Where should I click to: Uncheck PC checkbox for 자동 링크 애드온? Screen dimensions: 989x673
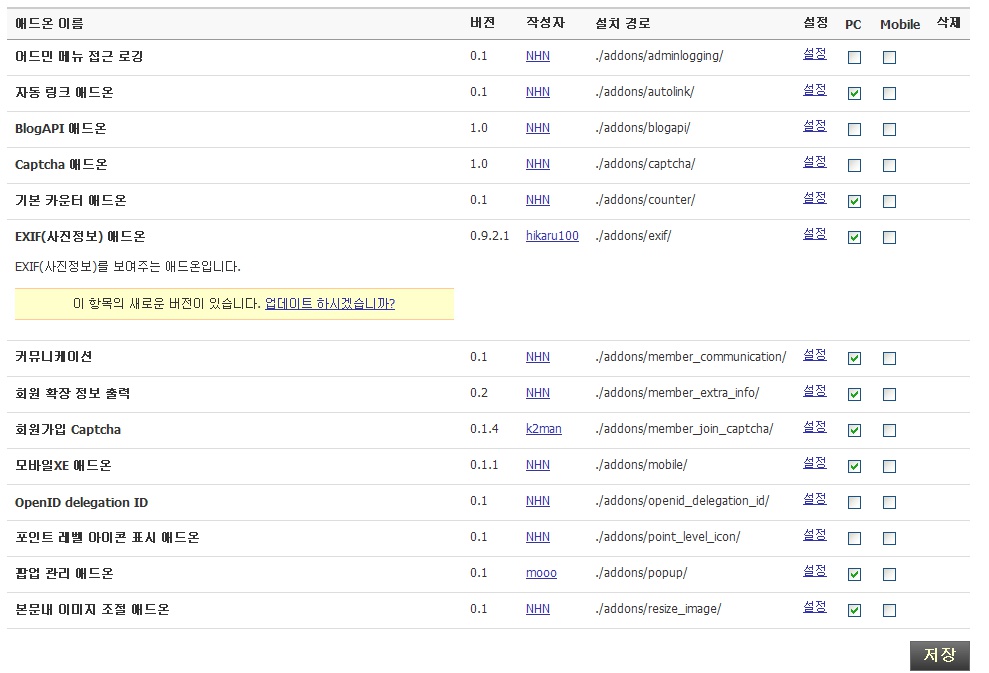point(854,93)
